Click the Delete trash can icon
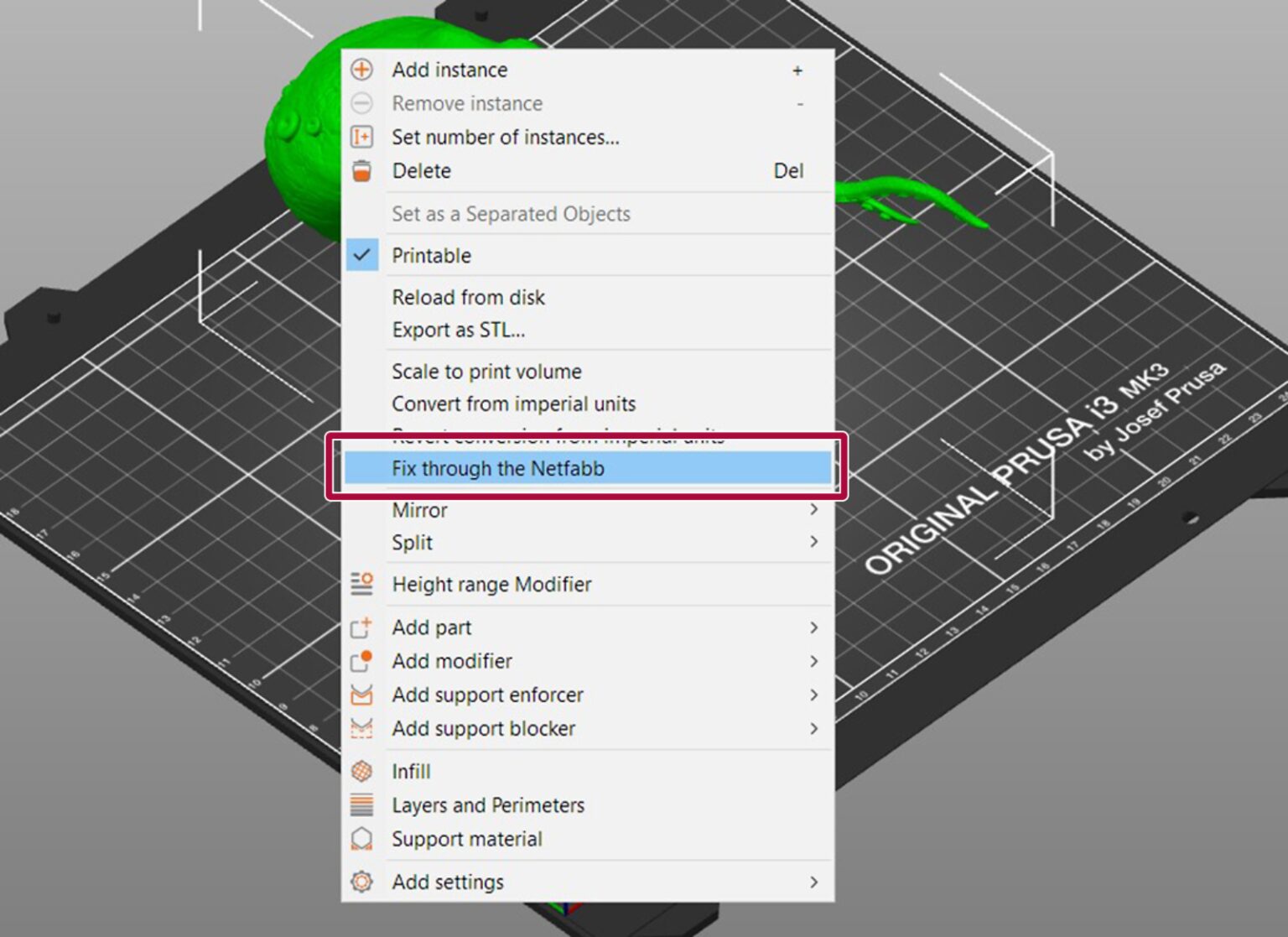Viewport: 1288px width, 937px height. point(361,170)
